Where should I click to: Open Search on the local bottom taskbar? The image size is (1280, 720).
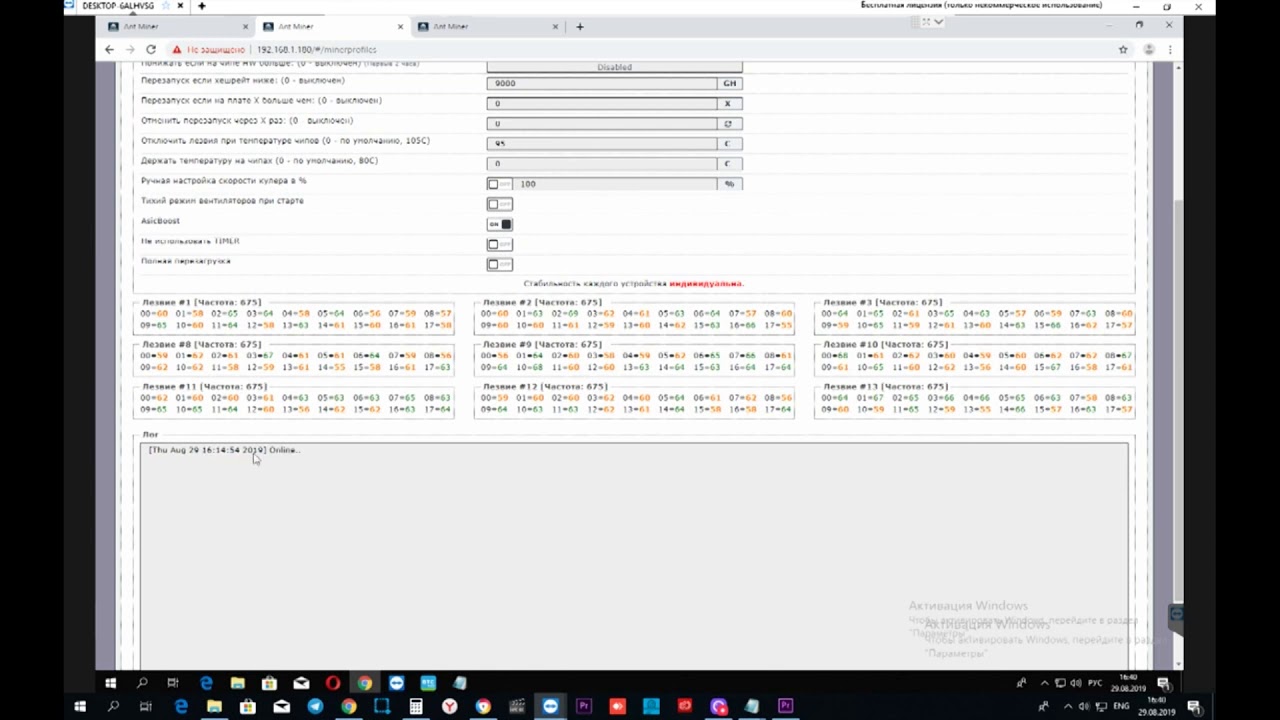point(113,707)
